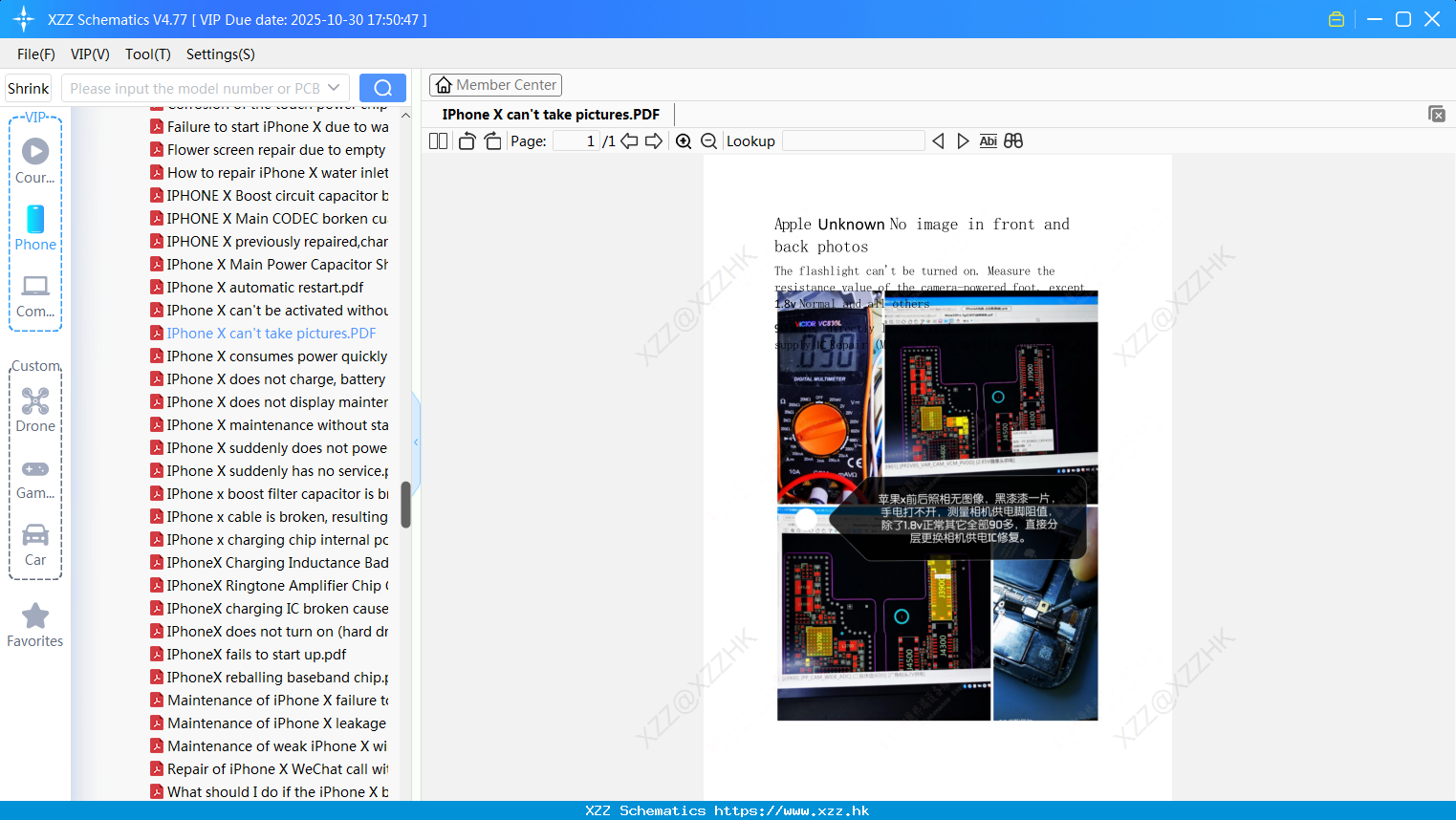Viewport: 1456px width, 820px height.
Task: Select "IPhone X suddenly has no service" file
Action: [270, 471]
